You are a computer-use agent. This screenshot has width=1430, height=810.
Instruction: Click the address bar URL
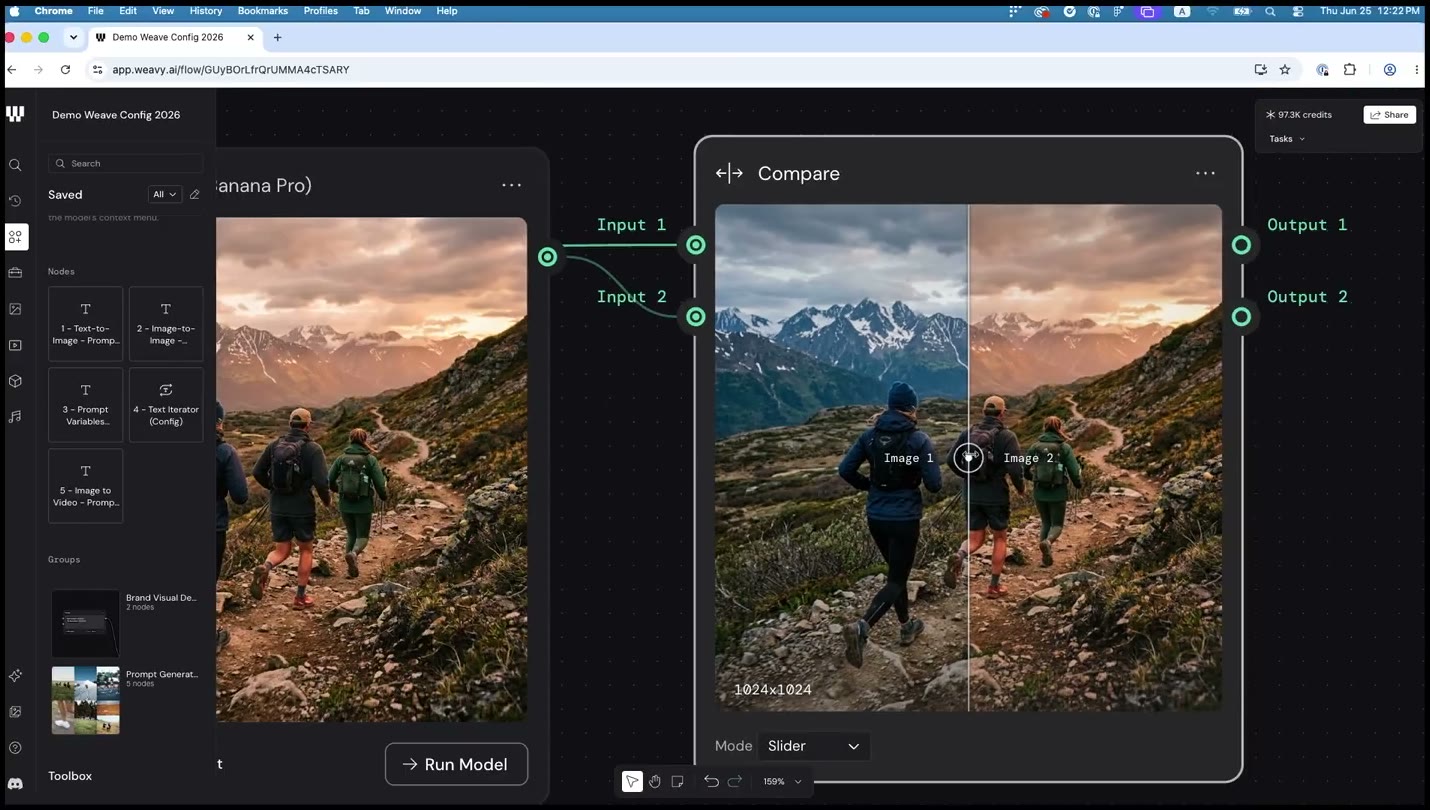pyautogui.click(x=231, y=70)
